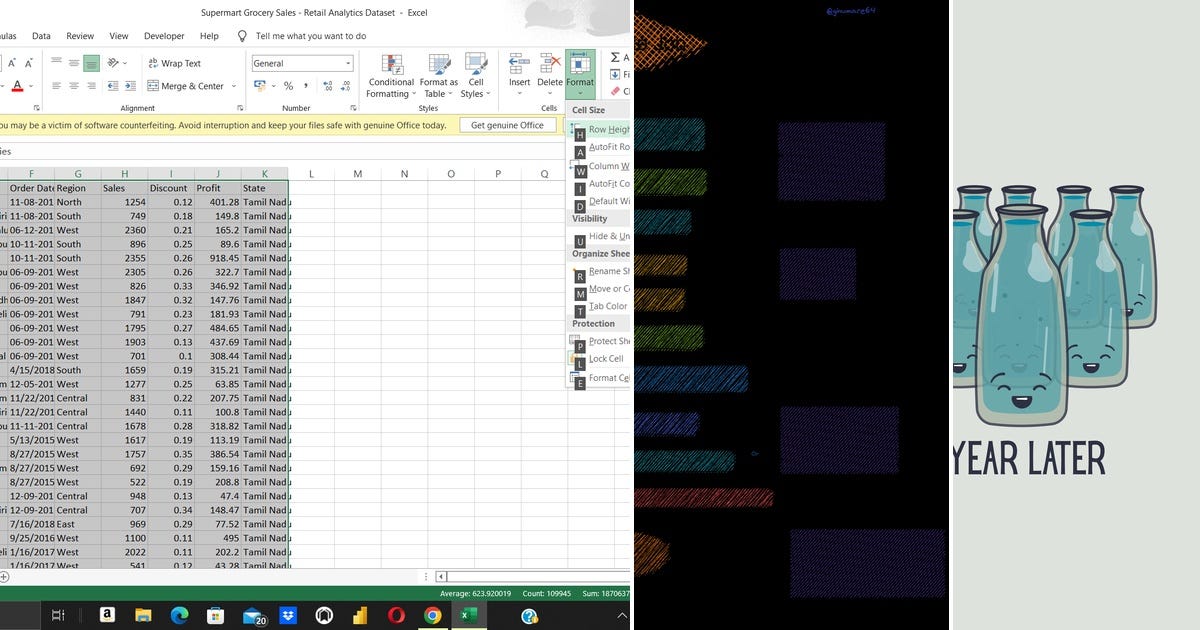This screenshot has height=630, width=1200.
Task: Open Dropbox from the taskbar
Action: point(288,615)
